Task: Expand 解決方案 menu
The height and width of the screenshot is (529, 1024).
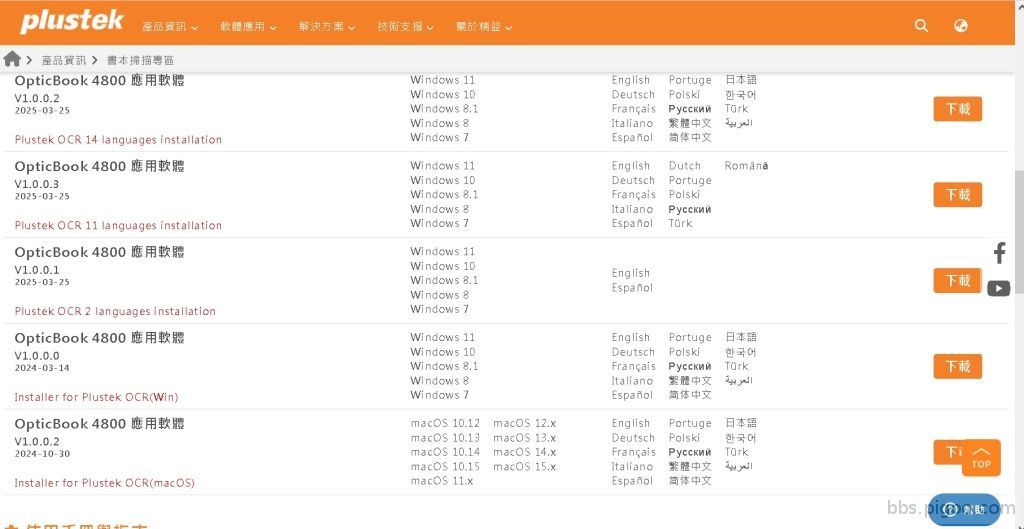Action: pyautogui.click(x=327, y=27)
